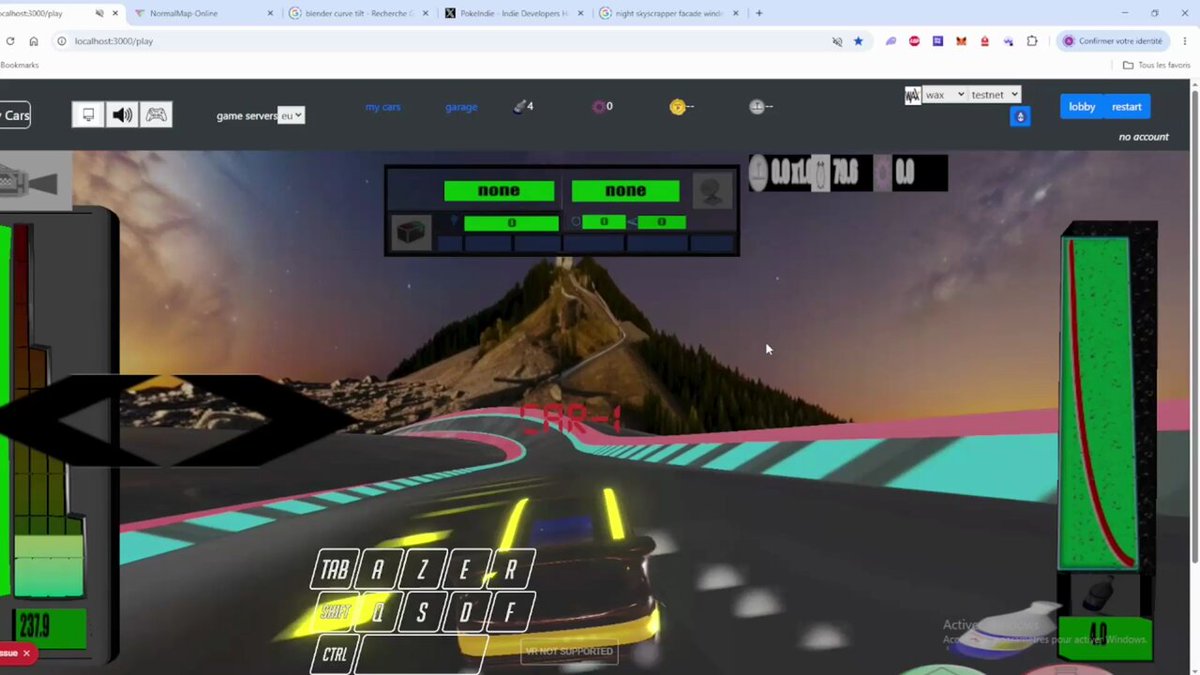Image resolution: width=1200 pixels, height=675 pixels.
Task: Open the game servers eu dropdown
Action: [291, 116]
